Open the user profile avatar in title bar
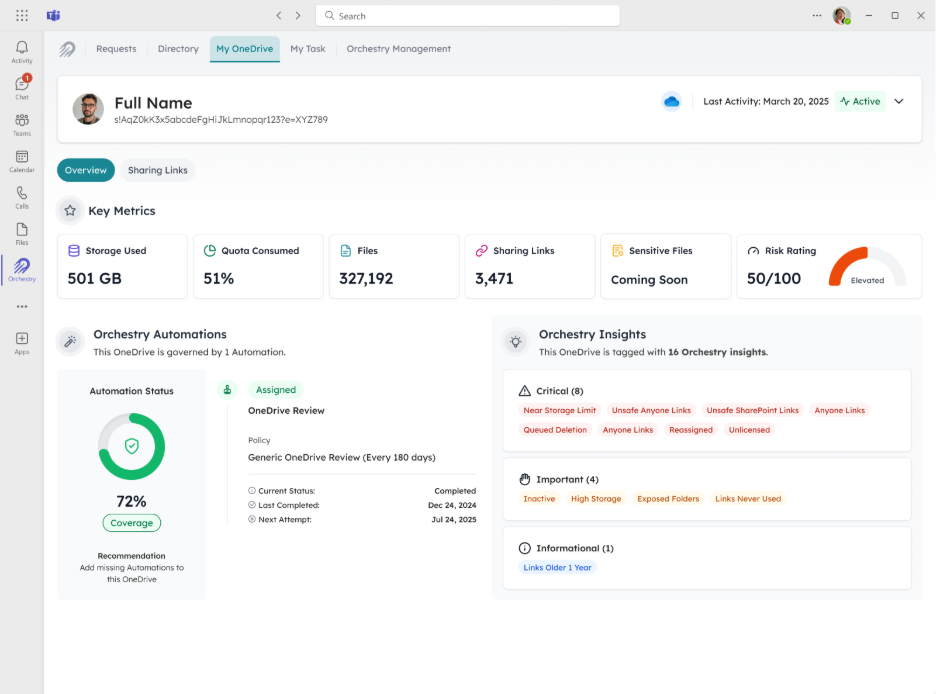This screenshot has height=694, width=936. [x=842, y=16]
